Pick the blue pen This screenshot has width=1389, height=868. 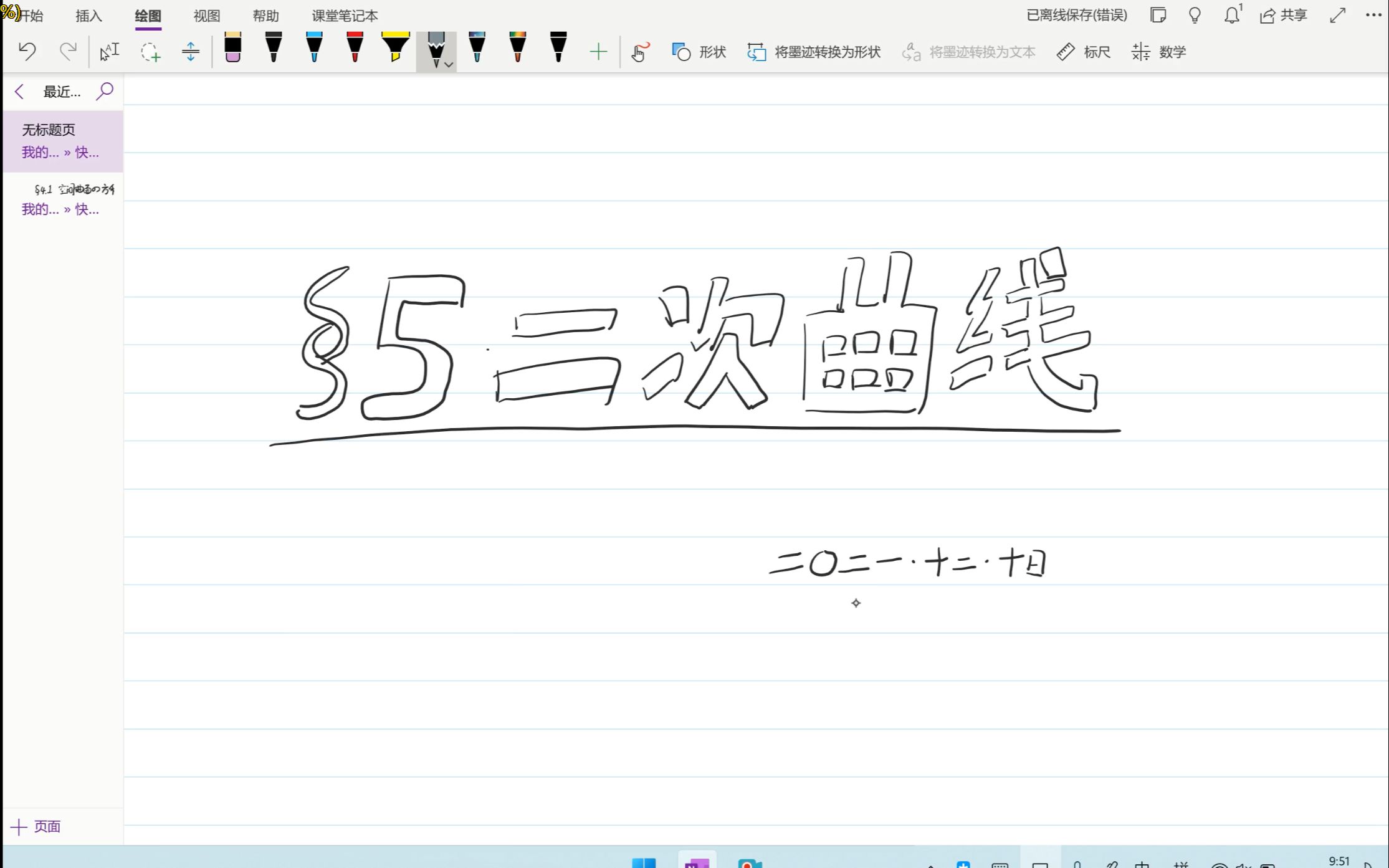pyautogui.click(x=314, y=47)
